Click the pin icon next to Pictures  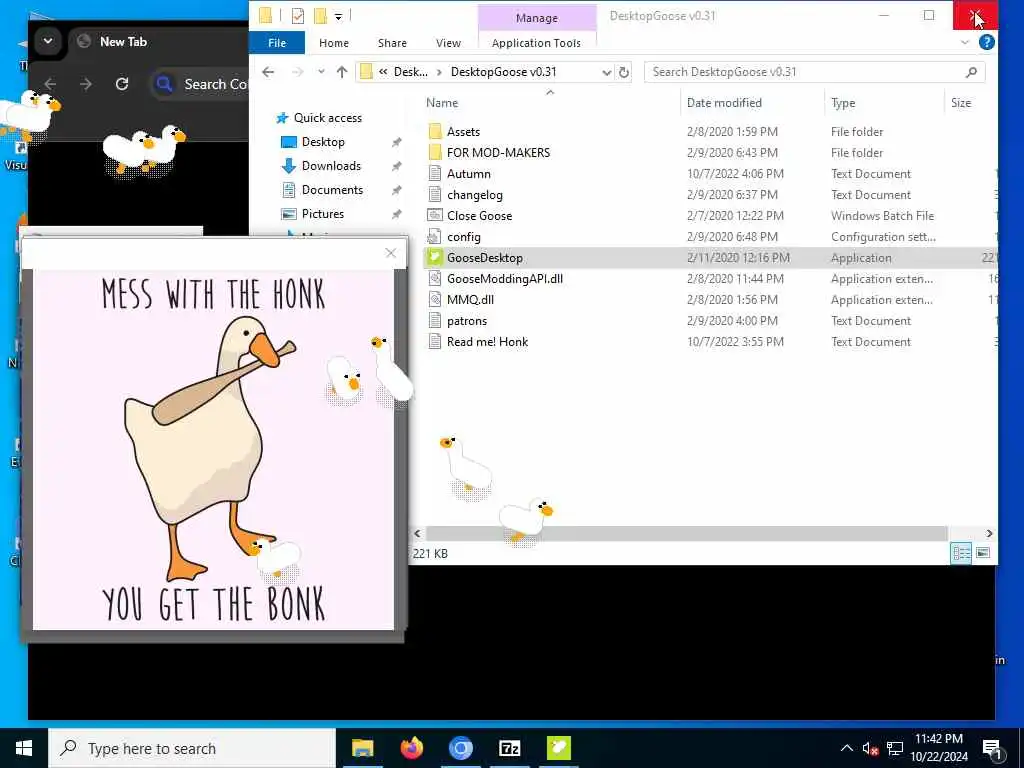pyautogui.click(x=396, y=214)
